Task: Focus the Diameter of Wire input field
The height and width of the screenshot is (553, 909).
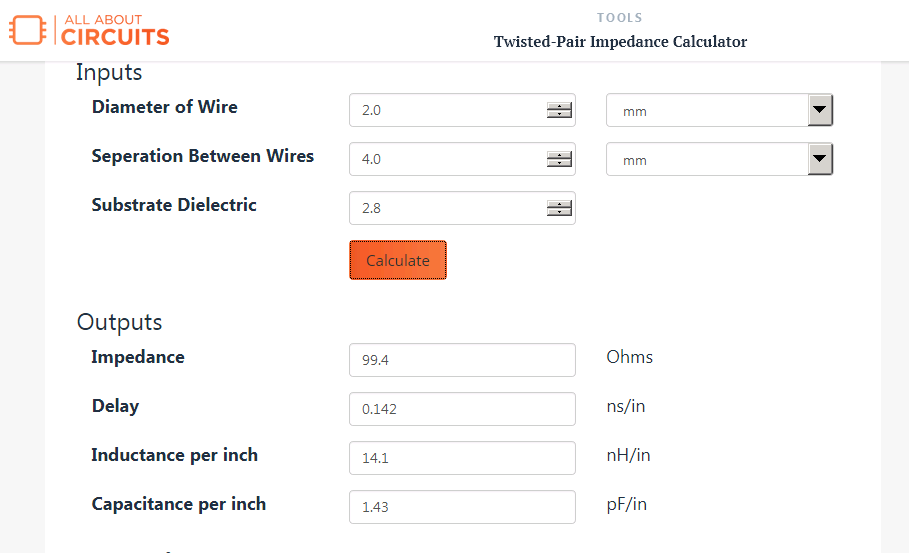Action: 462,110
